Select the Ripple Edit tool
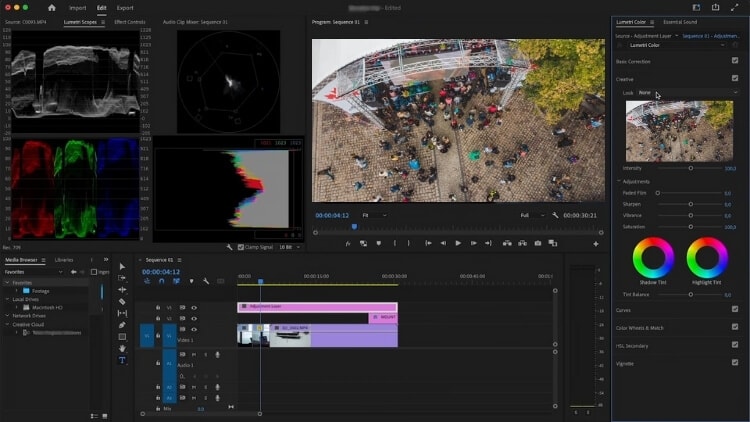Viewport: 750px width, 422px height. pos(122,289)
